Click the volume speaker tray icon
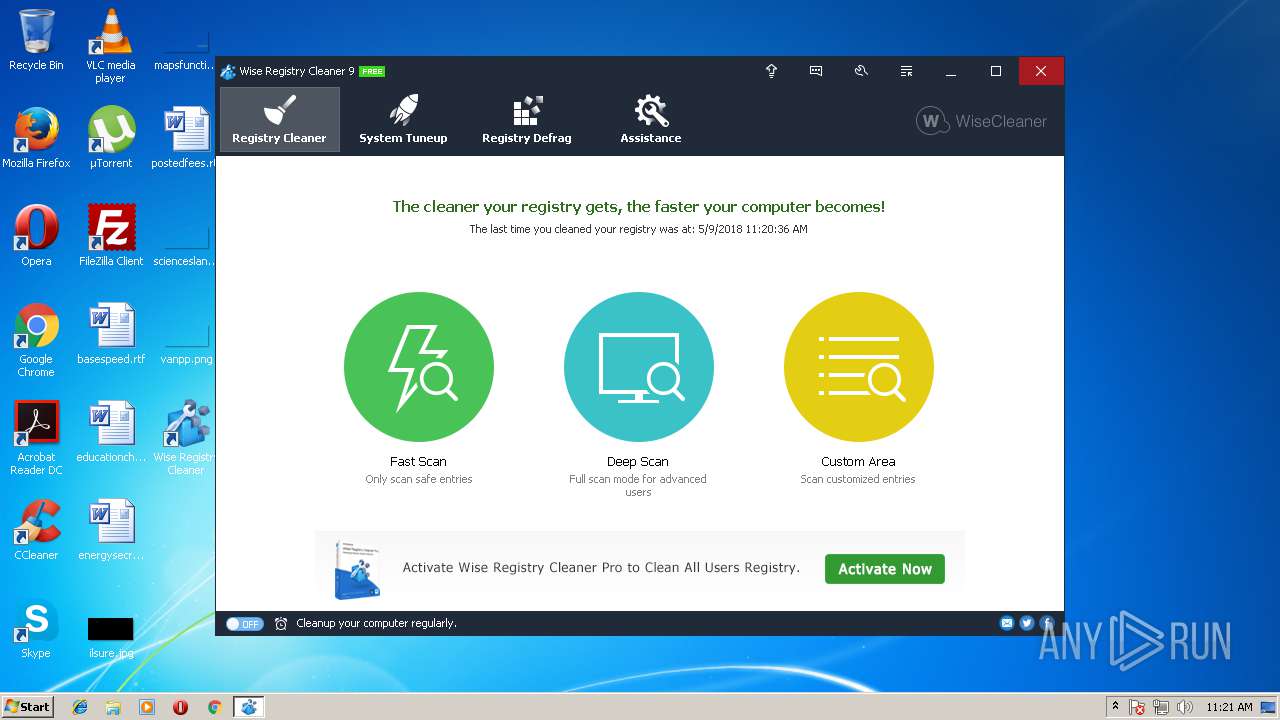 pos(1185,707)
